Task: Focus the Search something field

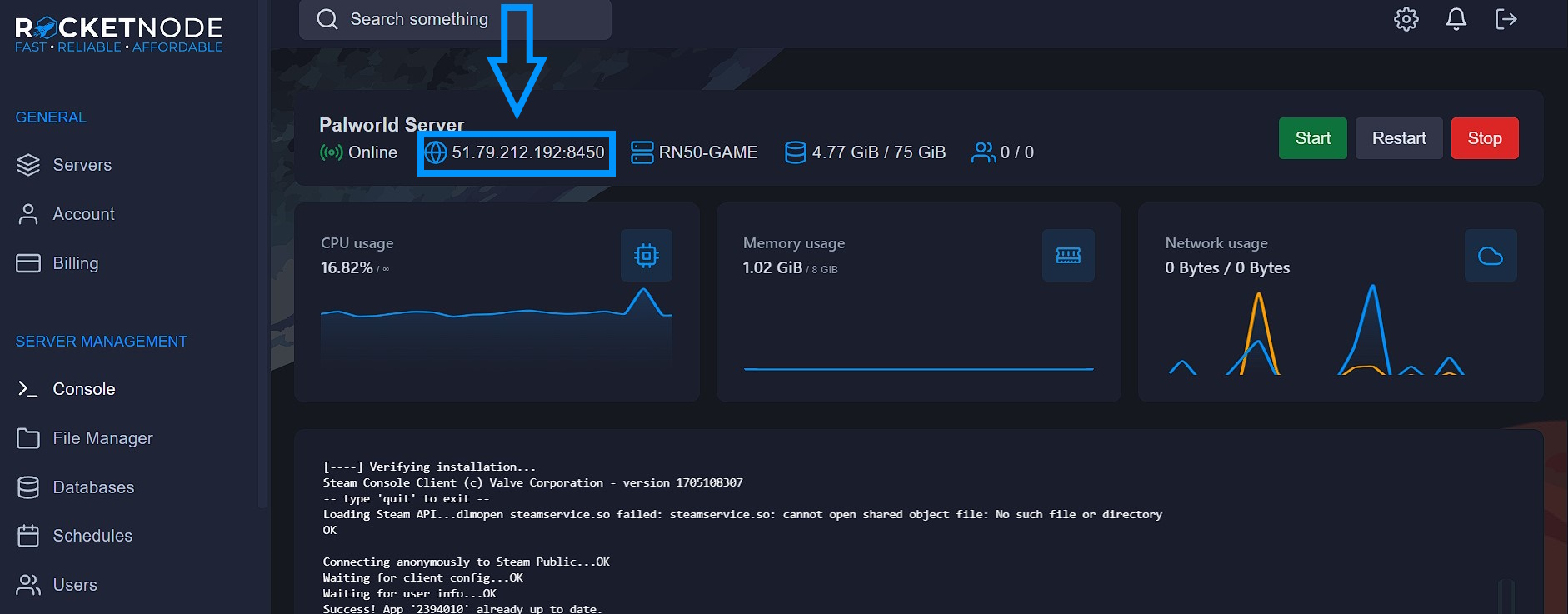Action: pyautogui.click(x=455, y=19)
